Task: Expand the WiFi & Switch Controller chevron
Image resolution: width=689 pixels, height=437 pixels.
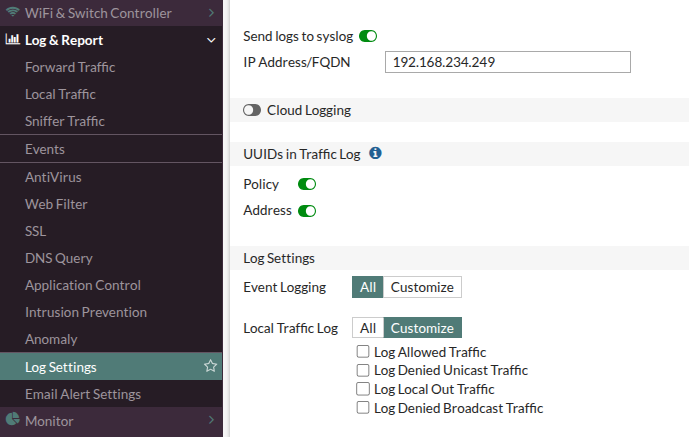Action: [x=210, y=13]
